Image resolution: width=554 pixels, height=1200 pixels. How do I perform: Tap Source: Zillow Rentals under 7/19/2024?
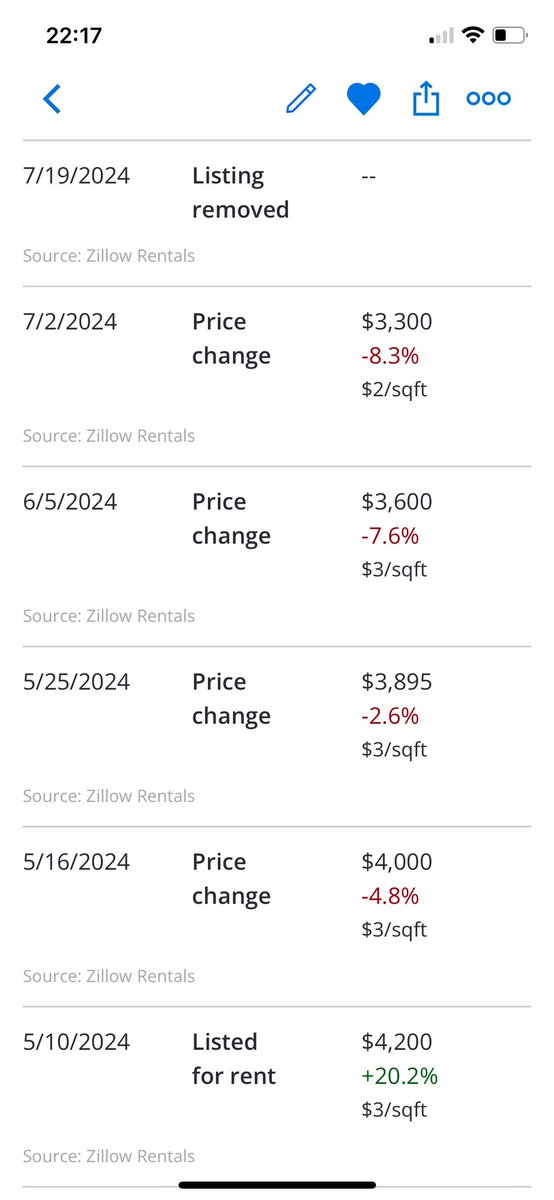[x=109, y=256]
